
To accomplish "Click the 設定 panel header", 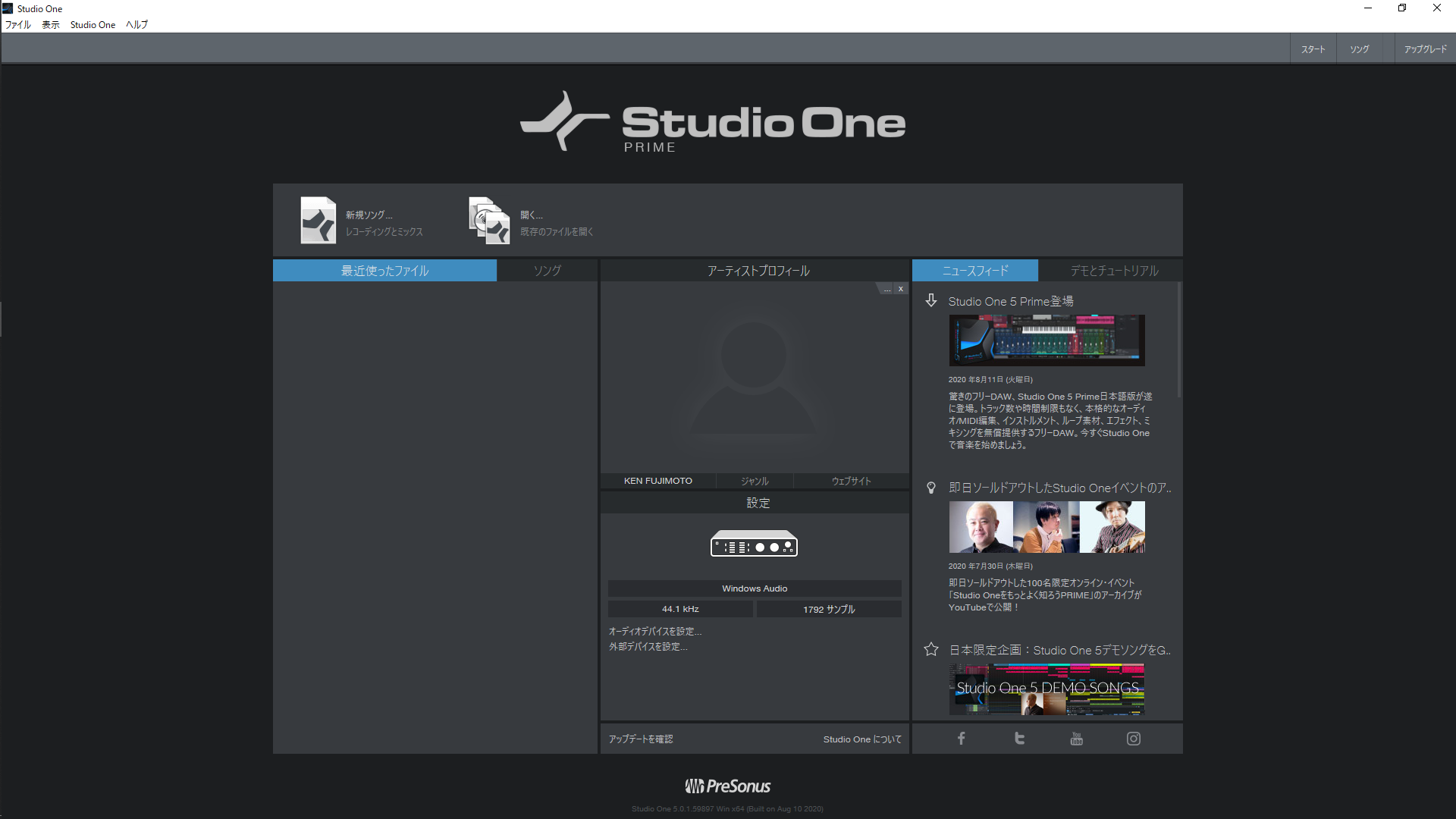I will coord(758,503).
